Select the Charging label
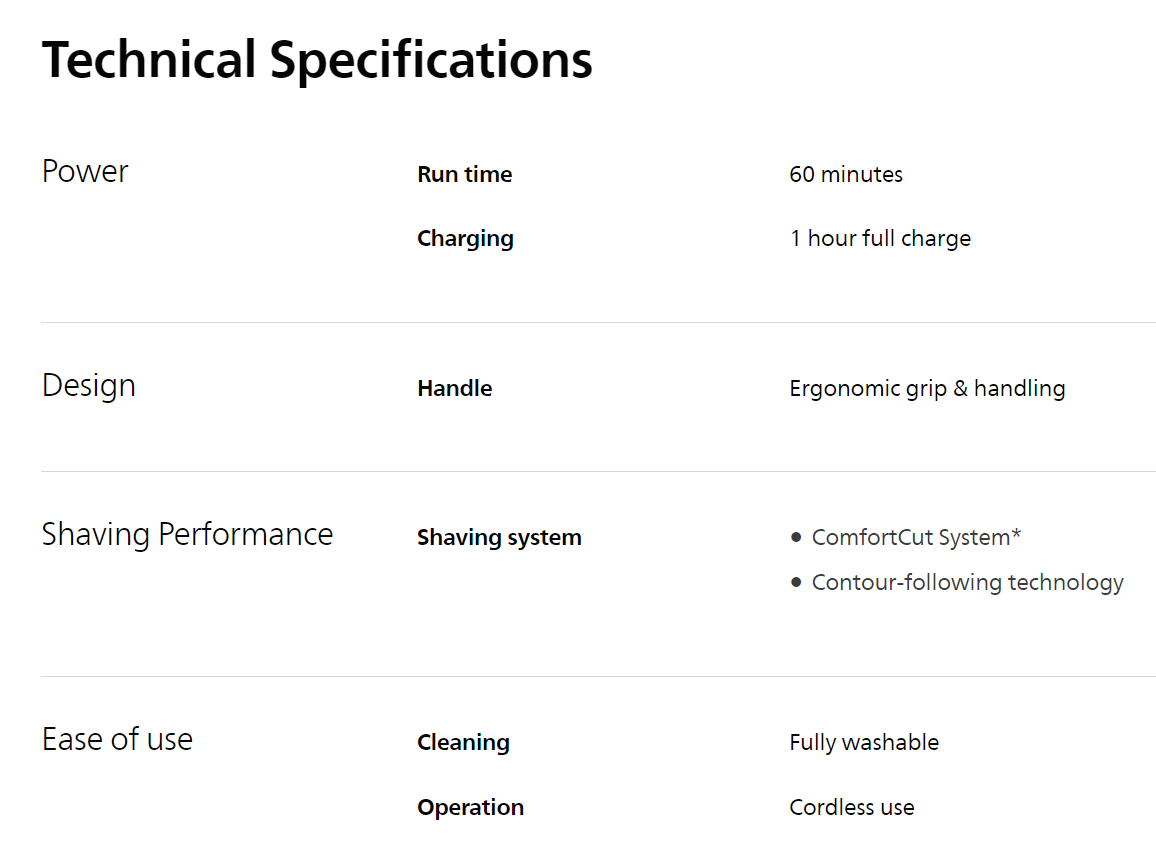Viewport: 1156px width, 845px height. click(465, 238)
